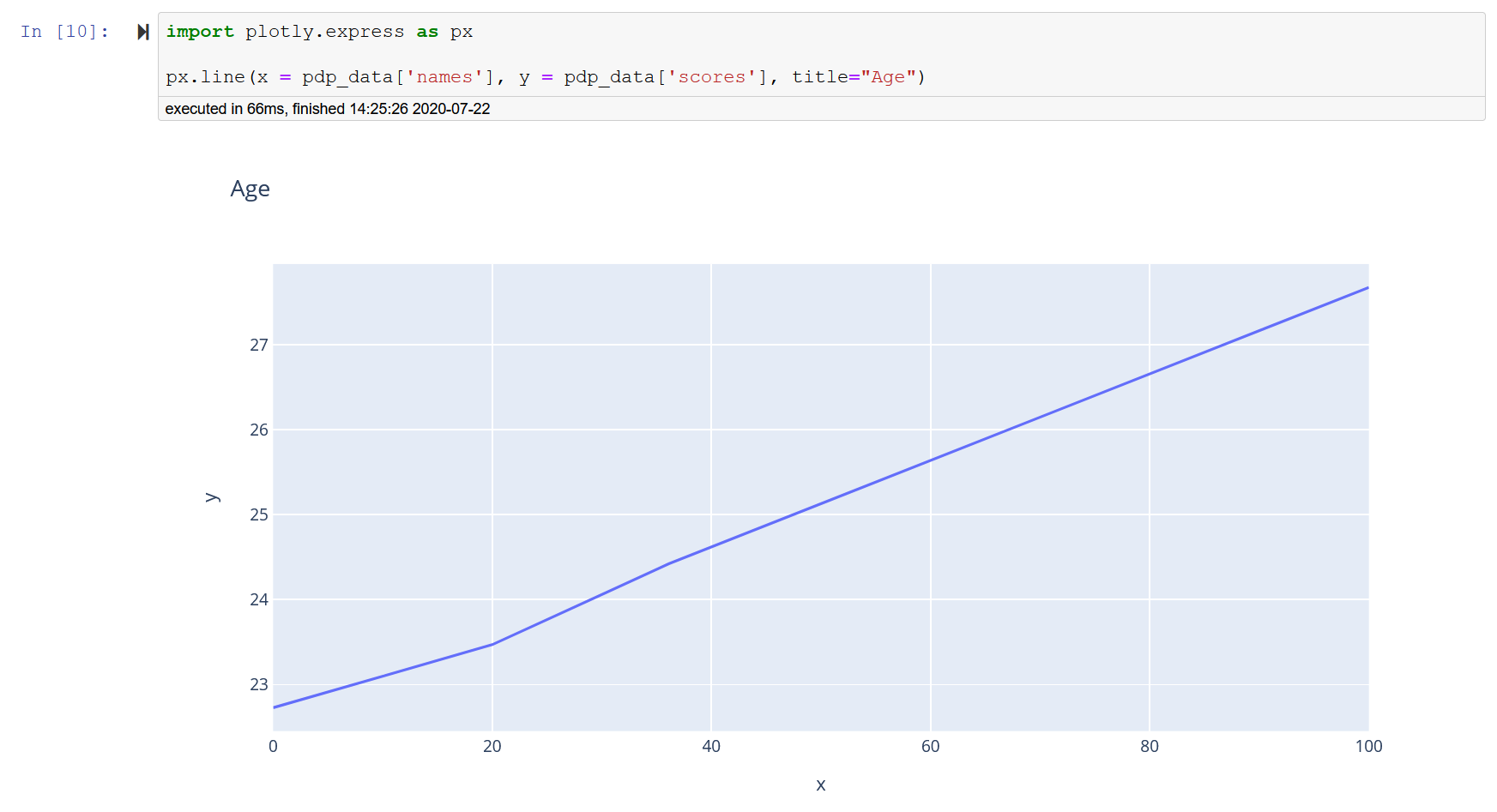Click the "100" tick label on the x-axis
The image size is (1497, 812).
(1369, 746)
